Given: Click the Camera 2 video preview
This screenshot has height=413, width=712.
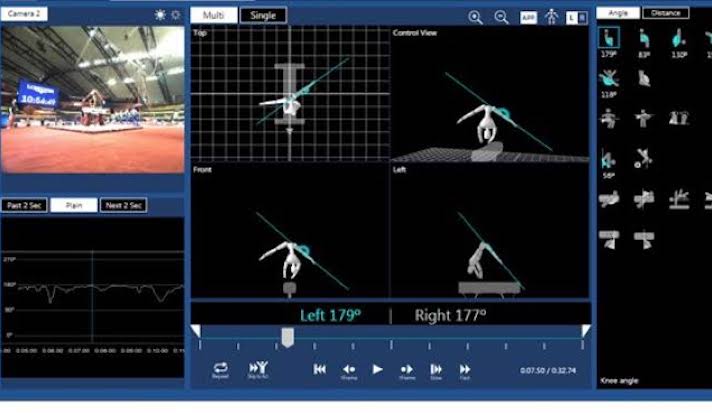Looking at the screenshot, I should click(92, 99).
